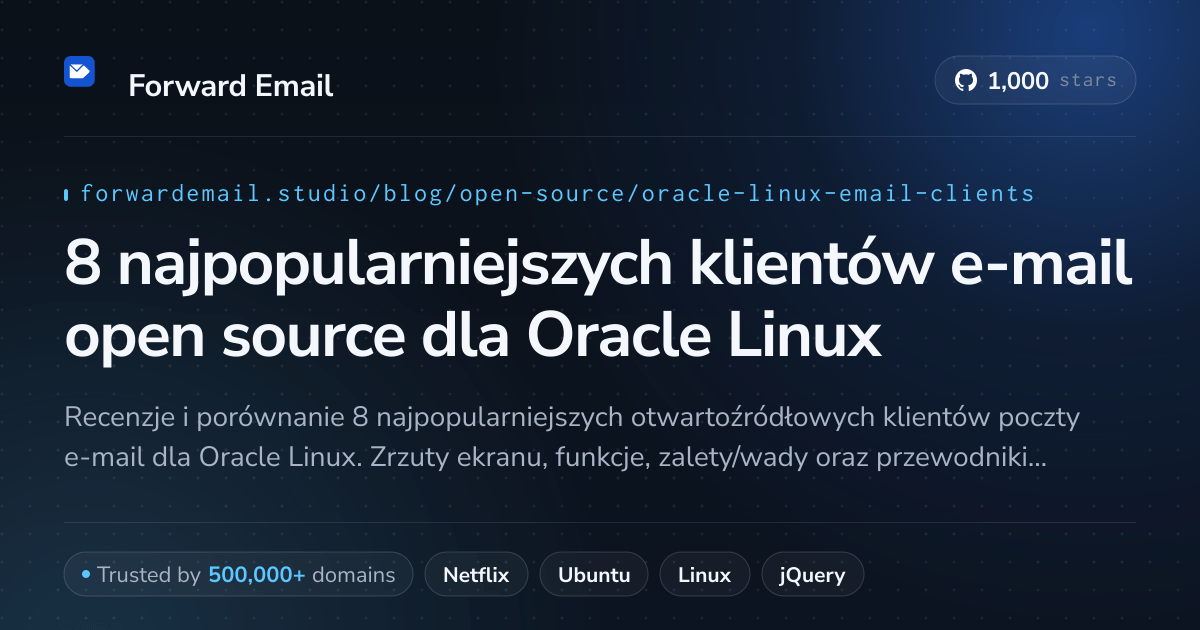1200x630 pixels.
Task: Click the word 'stars' in GitHub badge
Action: pos(1087,81)
